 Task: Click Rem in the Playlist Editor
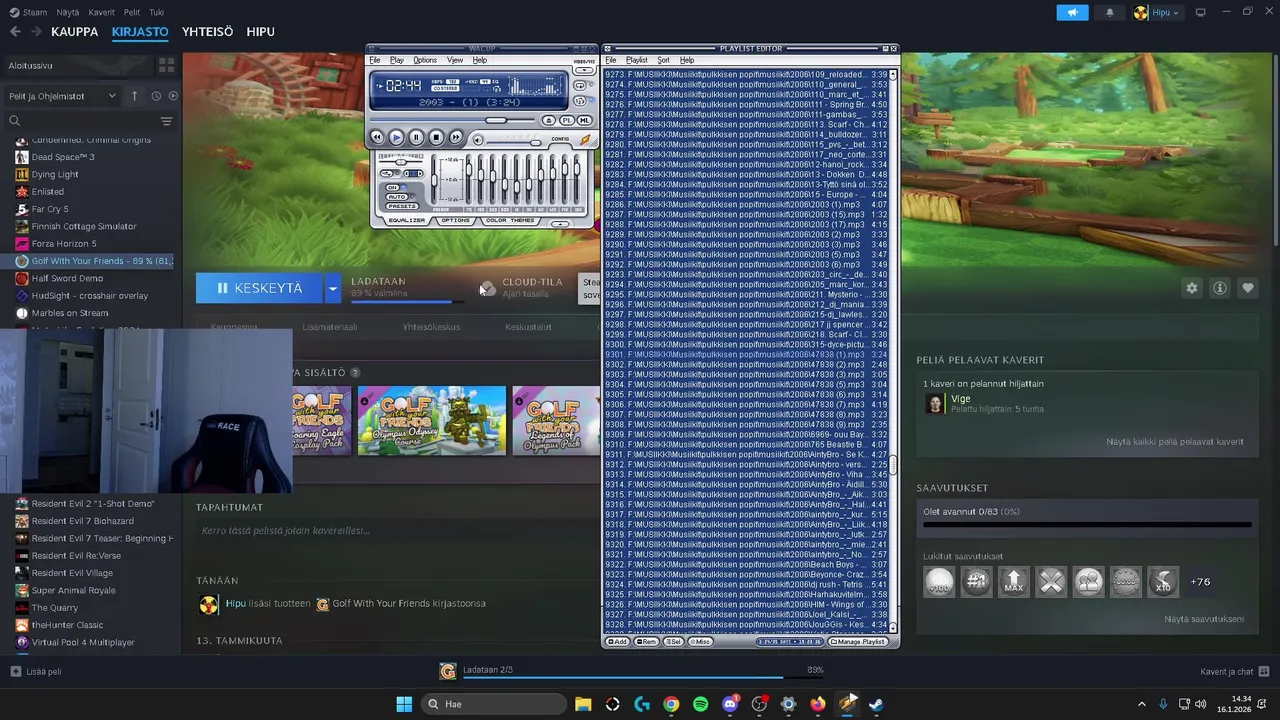pyautogui.click(x=646, y=641)
